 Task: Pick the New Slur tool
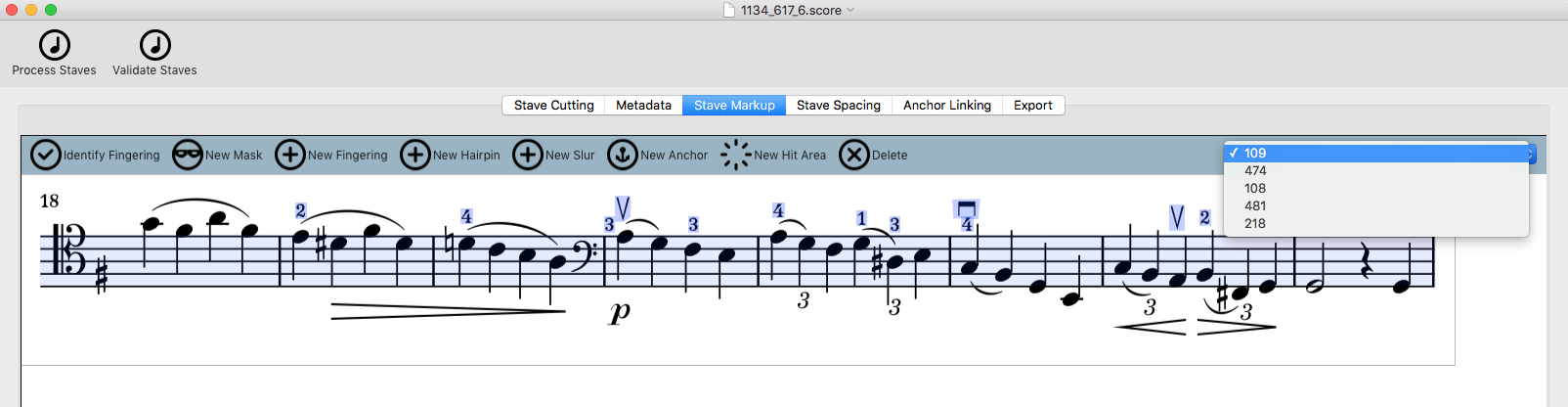click(x=528, y=155)
